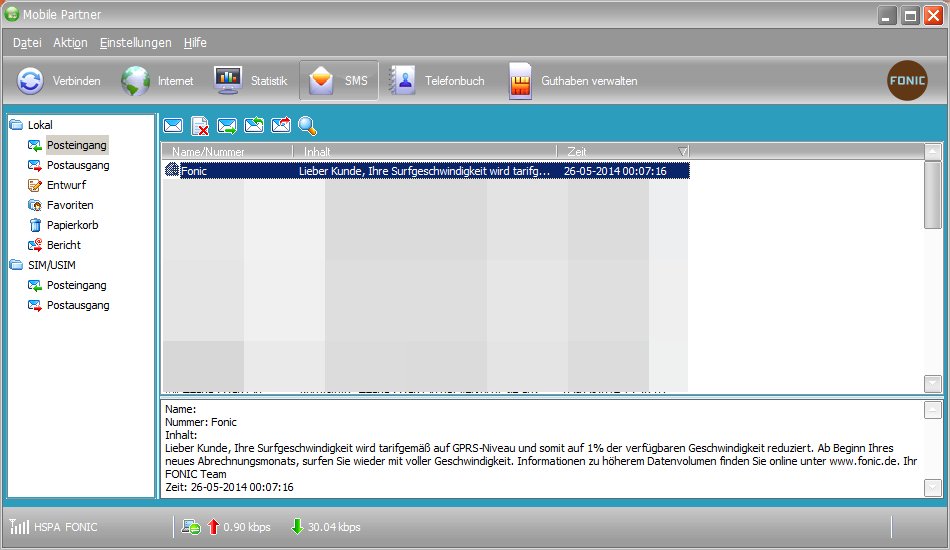Minimize the Mobile Partner window

pos(888,16)
